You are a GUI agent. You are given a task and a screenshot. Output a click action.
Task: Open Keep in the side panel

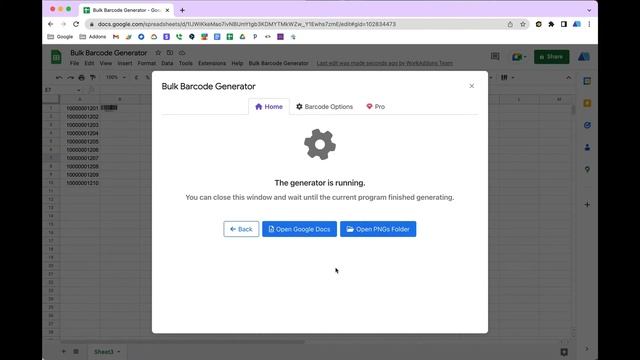pyautogui.click(x=587, y=103)
